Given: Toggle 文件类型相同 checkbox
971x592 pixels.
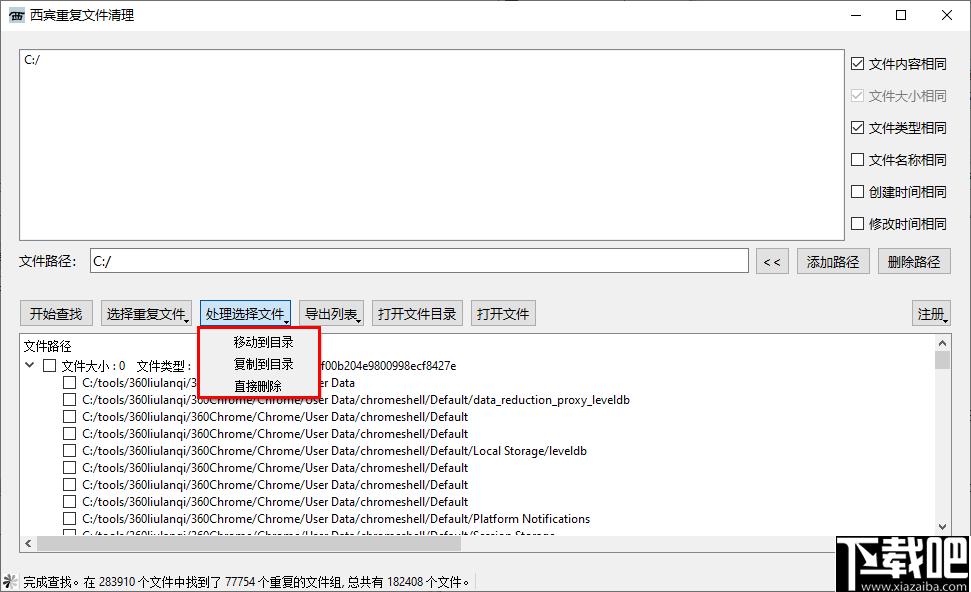Looking at the screenshot, I should 857,128.
